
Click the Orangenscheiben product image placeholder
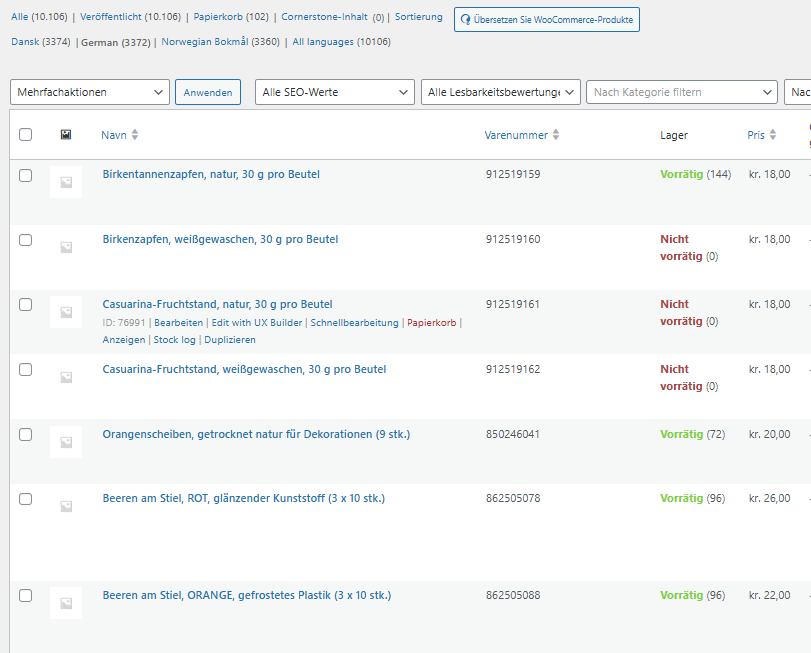(x=66, y=442)
